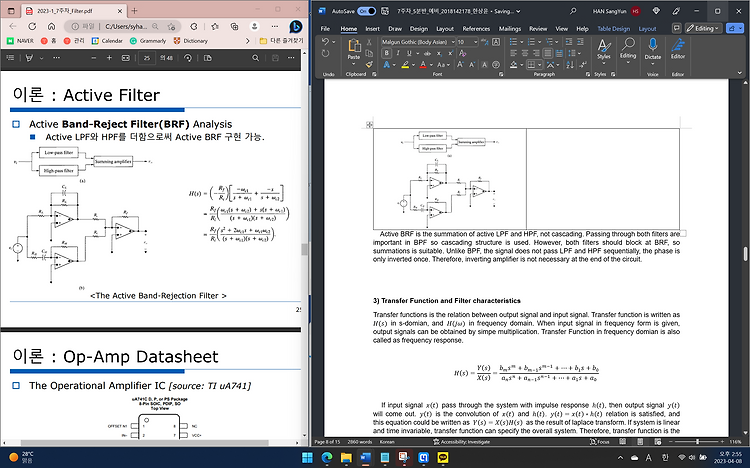Image resolution: width=750 pixels, height=468 pixels.
Task: Click the Share button in Word
Action: pyautogui.click(x=735, y=28)
